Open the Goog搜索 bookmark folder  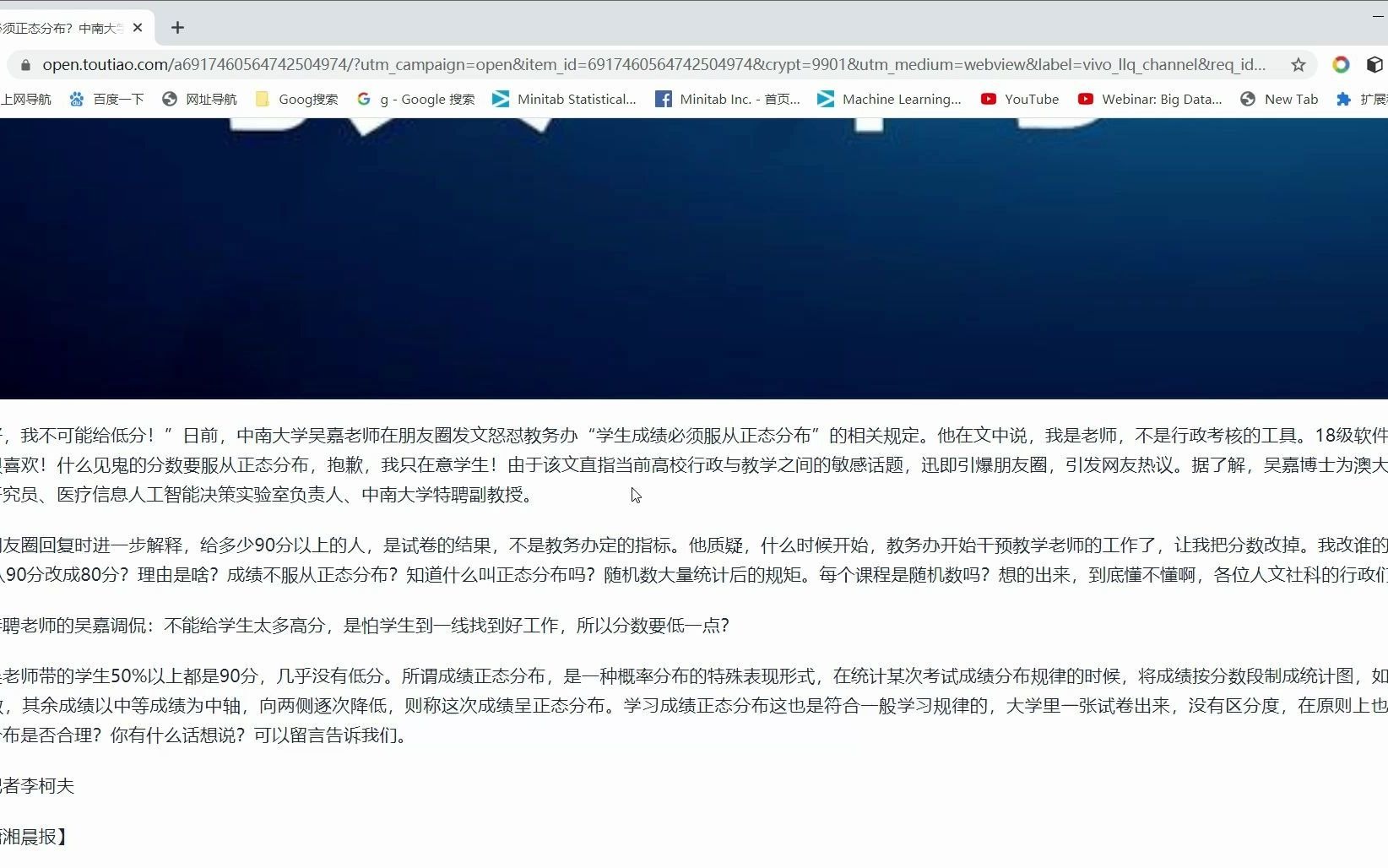(295, 99)
